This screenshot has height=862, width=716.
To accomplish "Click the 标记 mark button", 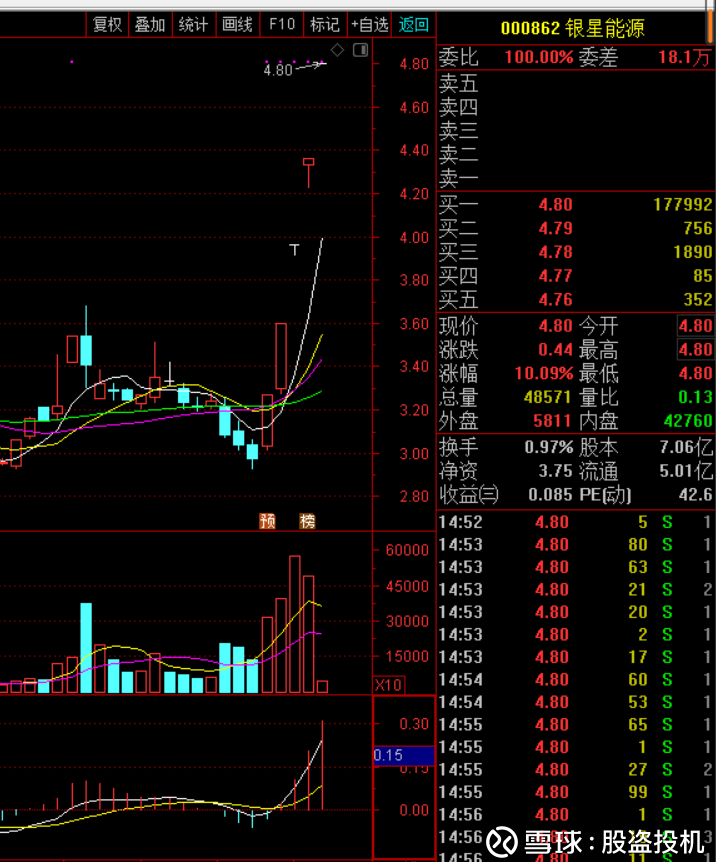I will [x=325, y=25].
